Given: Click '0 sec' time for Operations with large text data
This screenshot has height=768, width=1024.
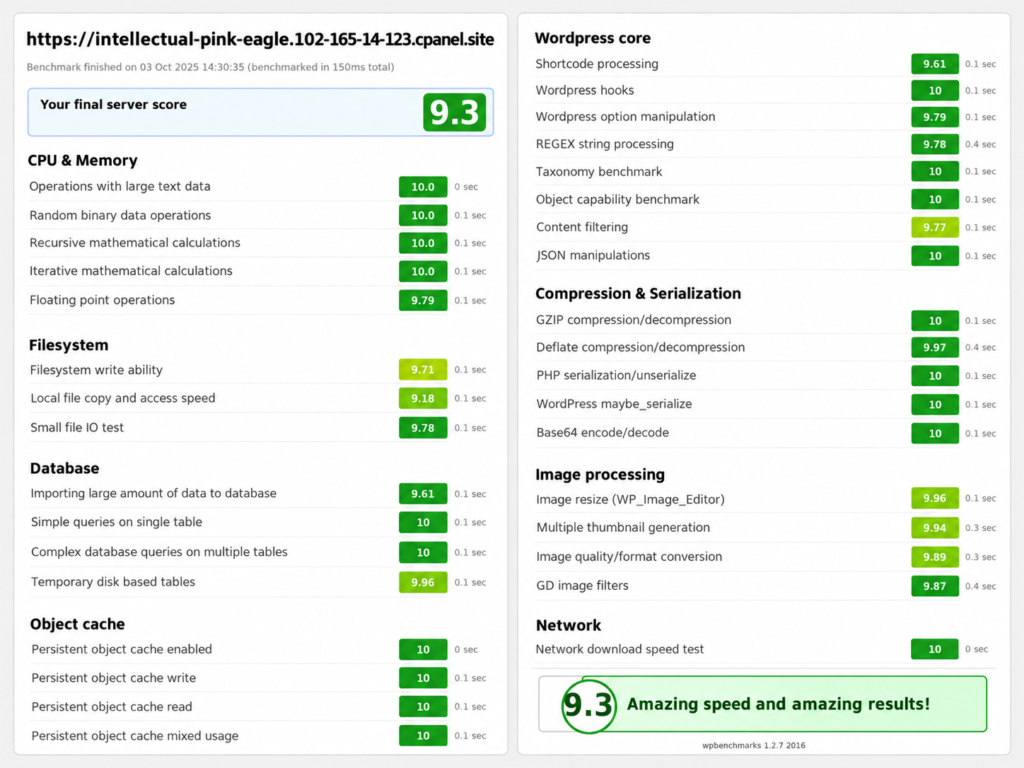Looking at the screenshot, I should pos(466,187).
